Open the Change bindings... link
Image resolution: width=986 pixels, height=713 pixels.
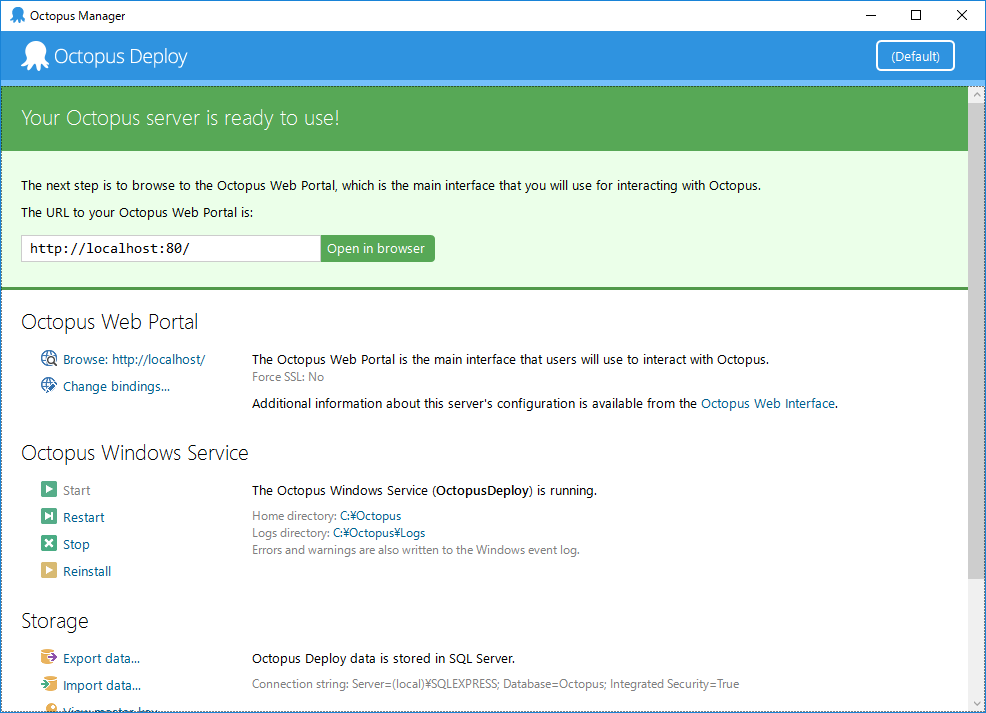click(x=116, y=387)
